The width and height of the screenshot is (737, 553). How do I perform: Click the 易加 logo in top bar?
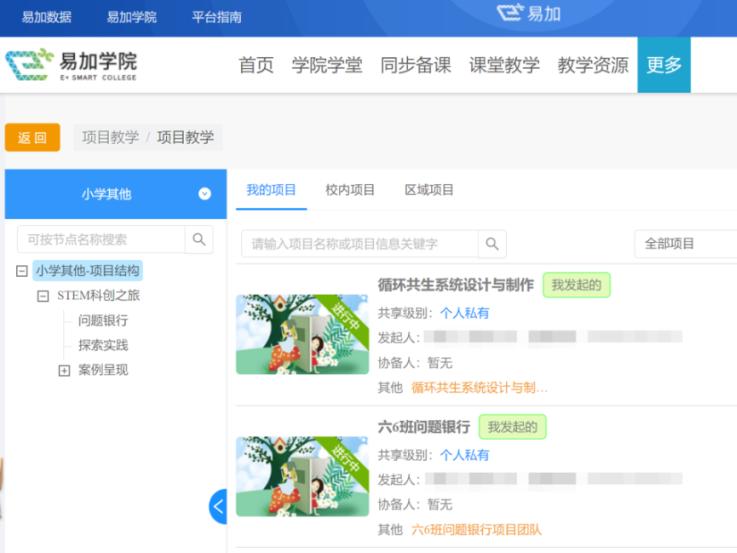(x=528, y=14)
